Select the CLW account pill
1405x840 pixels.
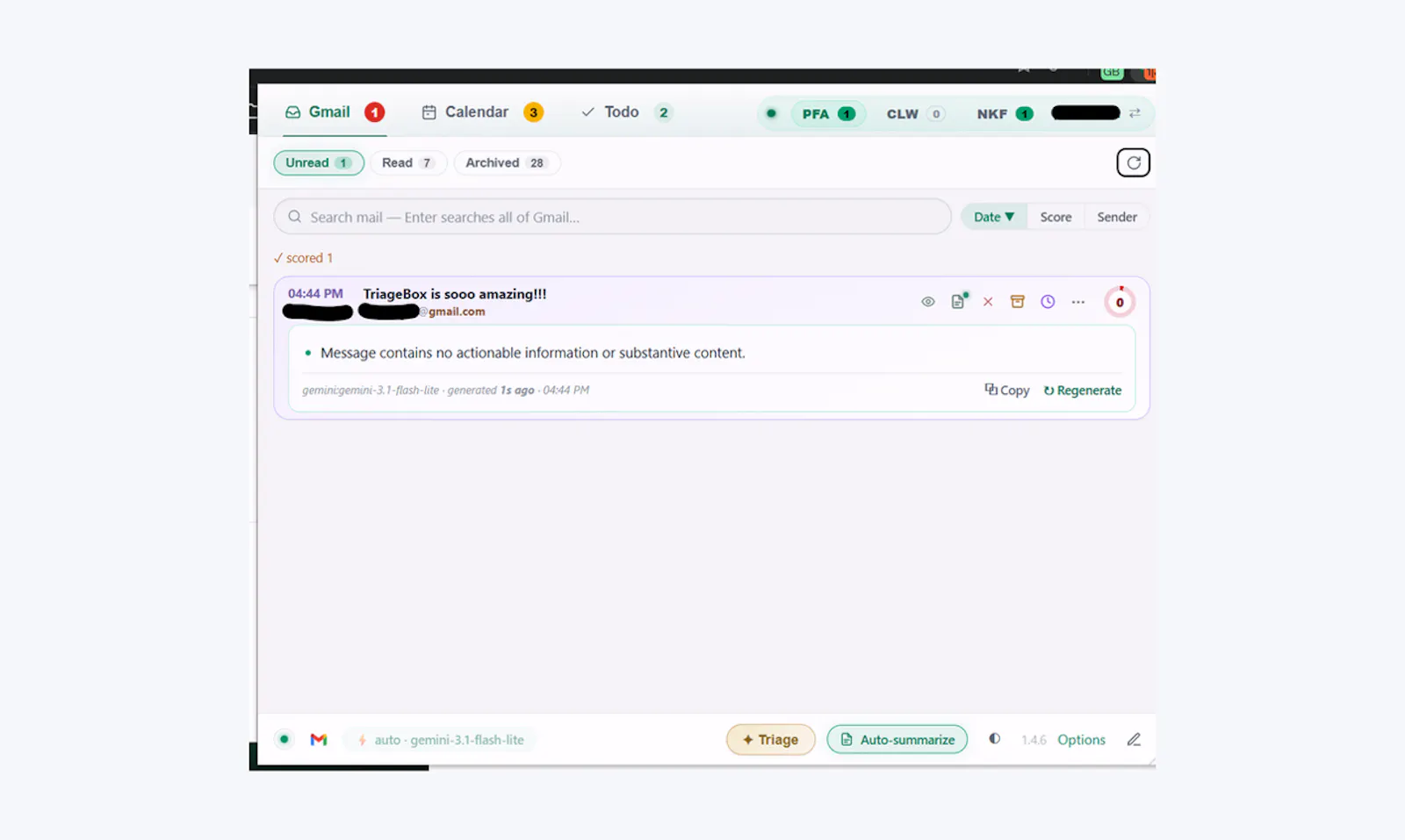(914, 114)
